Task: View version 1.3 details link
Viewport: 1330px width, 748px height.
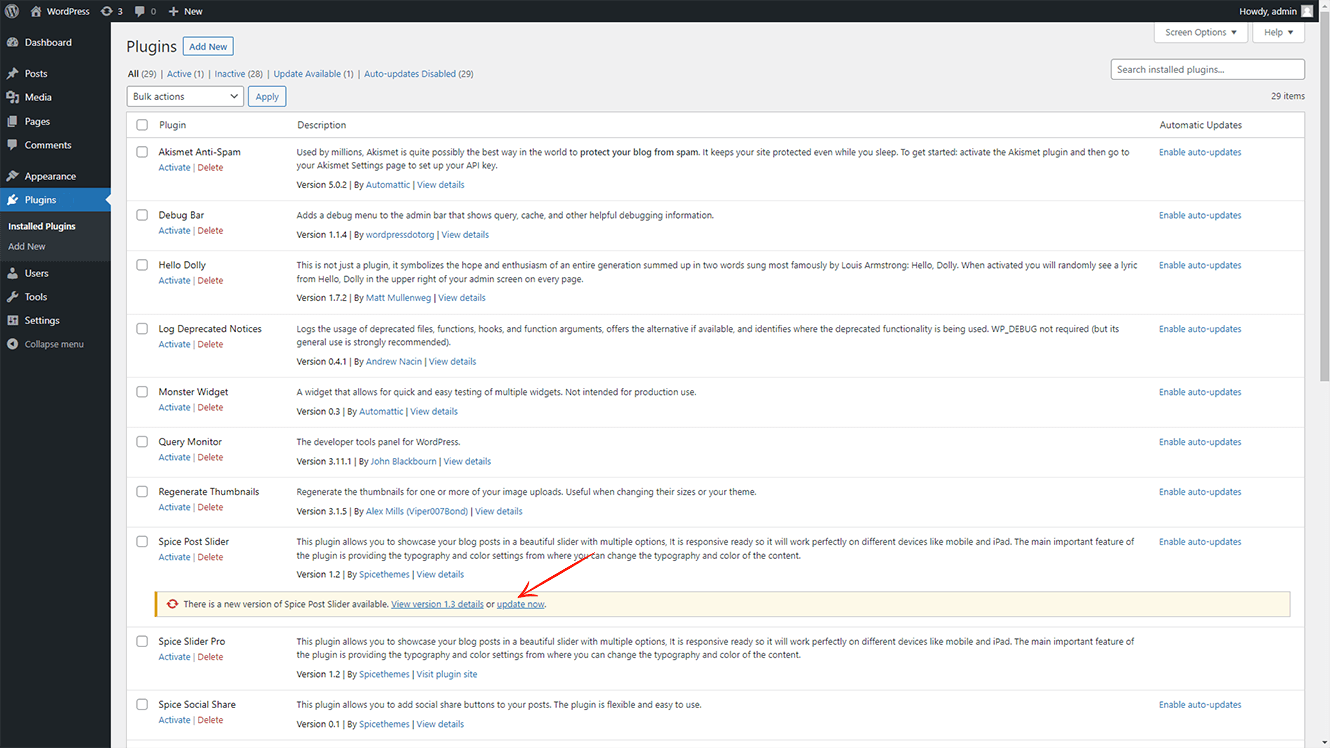Action: [x=437, y=604]
